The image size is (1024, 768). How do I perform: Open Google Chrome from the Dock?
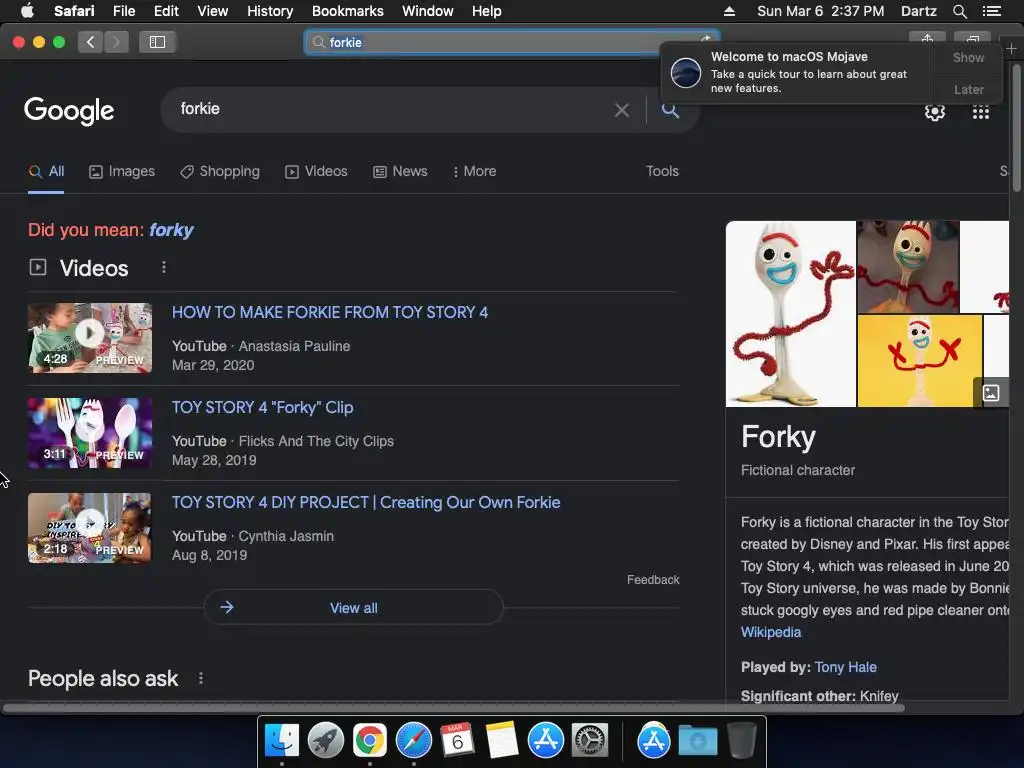pyautogui.click(x=370, y=741)
